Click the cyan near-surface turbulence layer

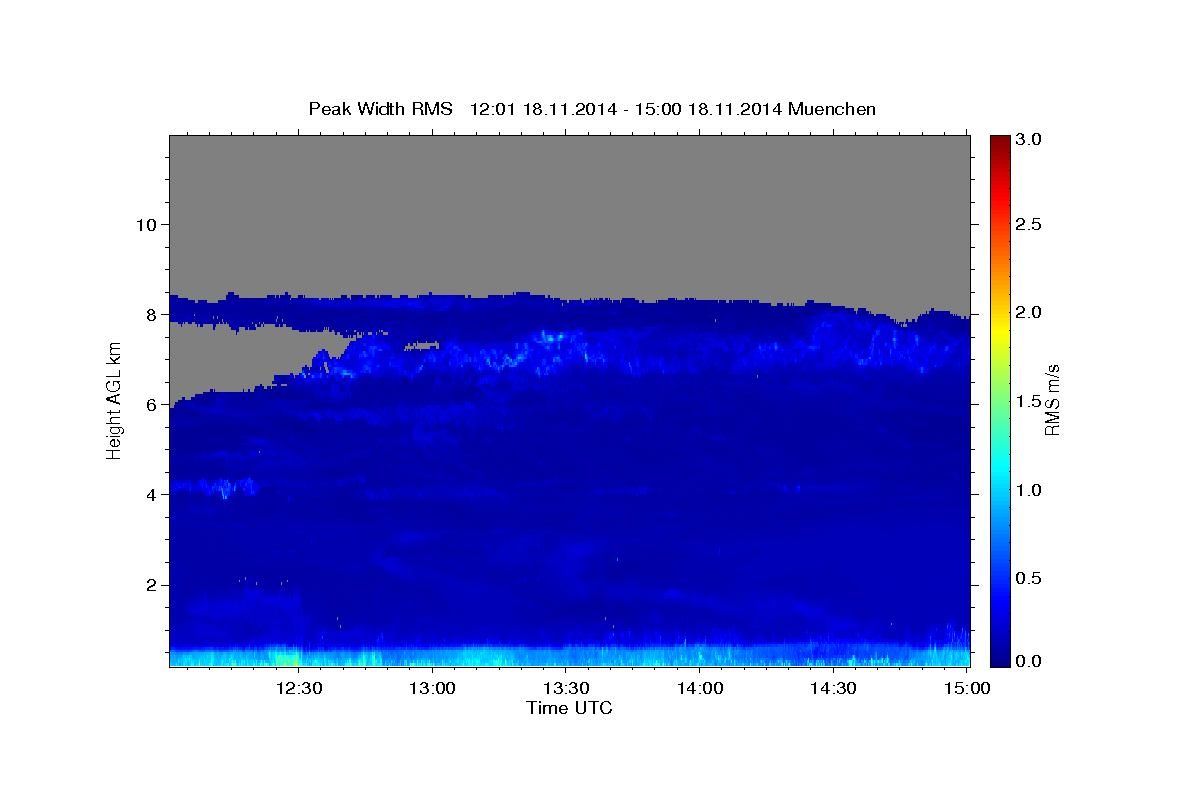[569, 657]
